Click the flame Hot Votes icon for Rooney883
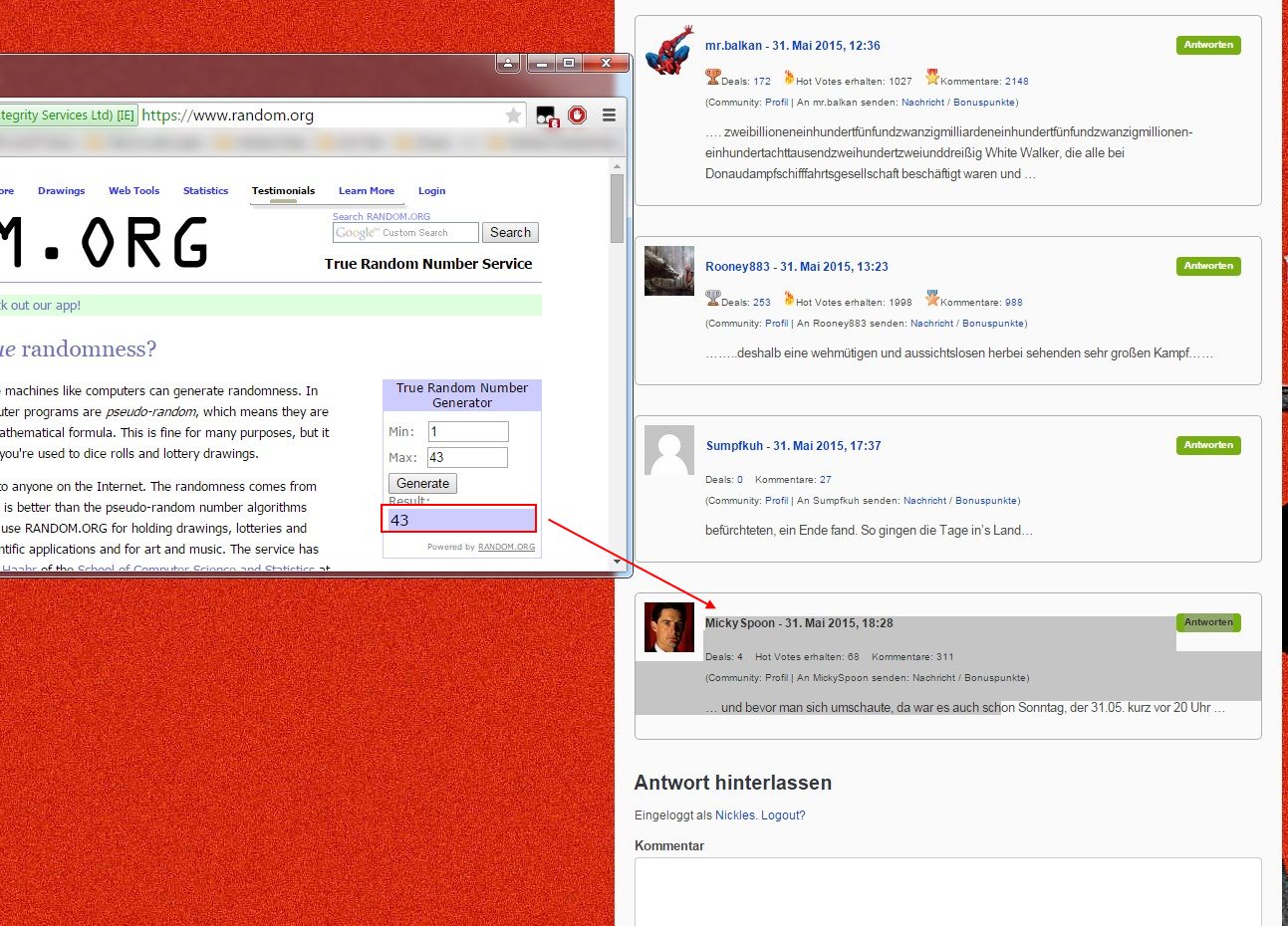The width and height of the screenshot is (1288, 926). click(788, 299)
